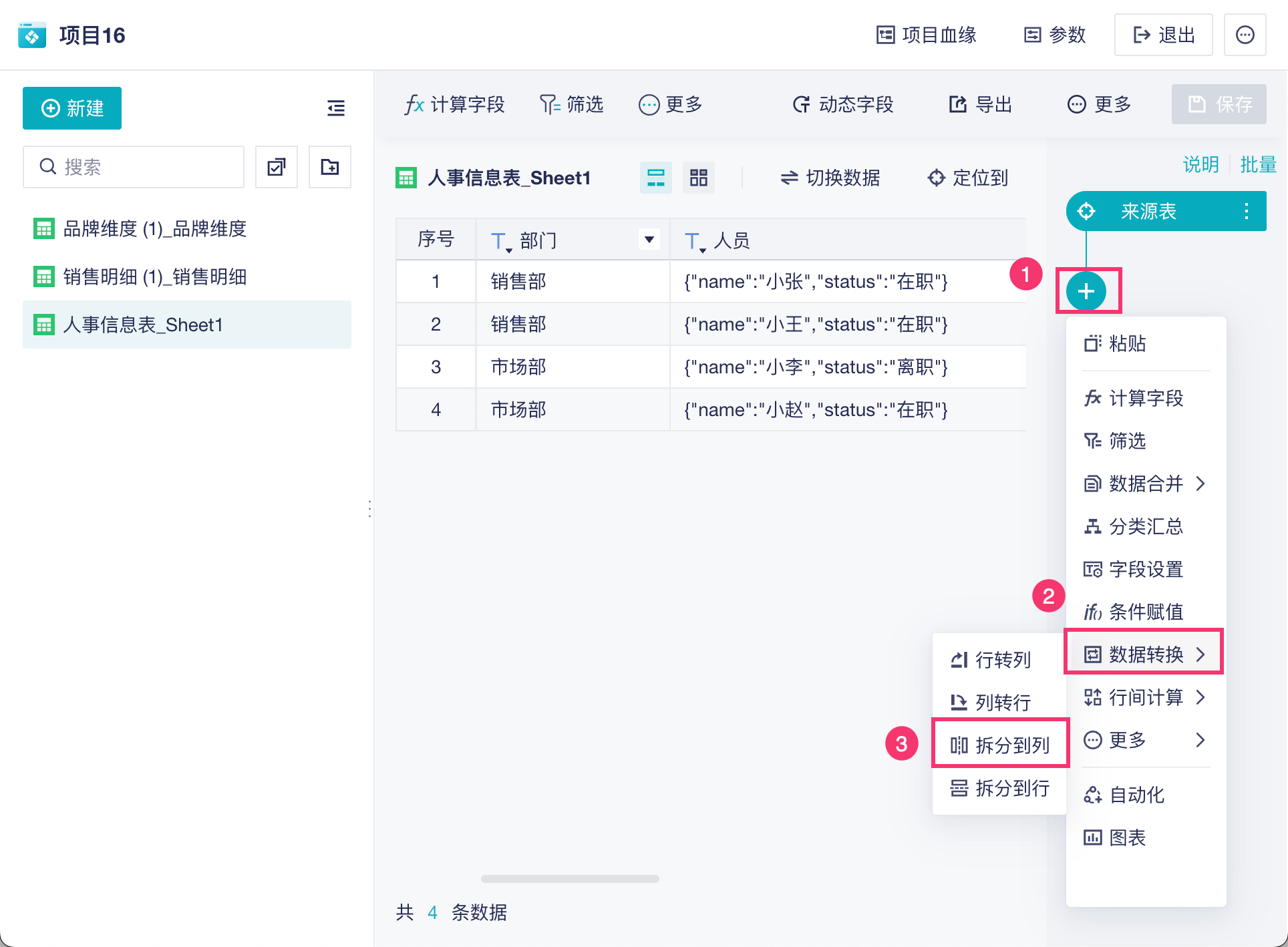The width and height of the screenshot is (1288, 947).
Task: Click the batch select icon beside search
Action: click(x=276, y=167)
